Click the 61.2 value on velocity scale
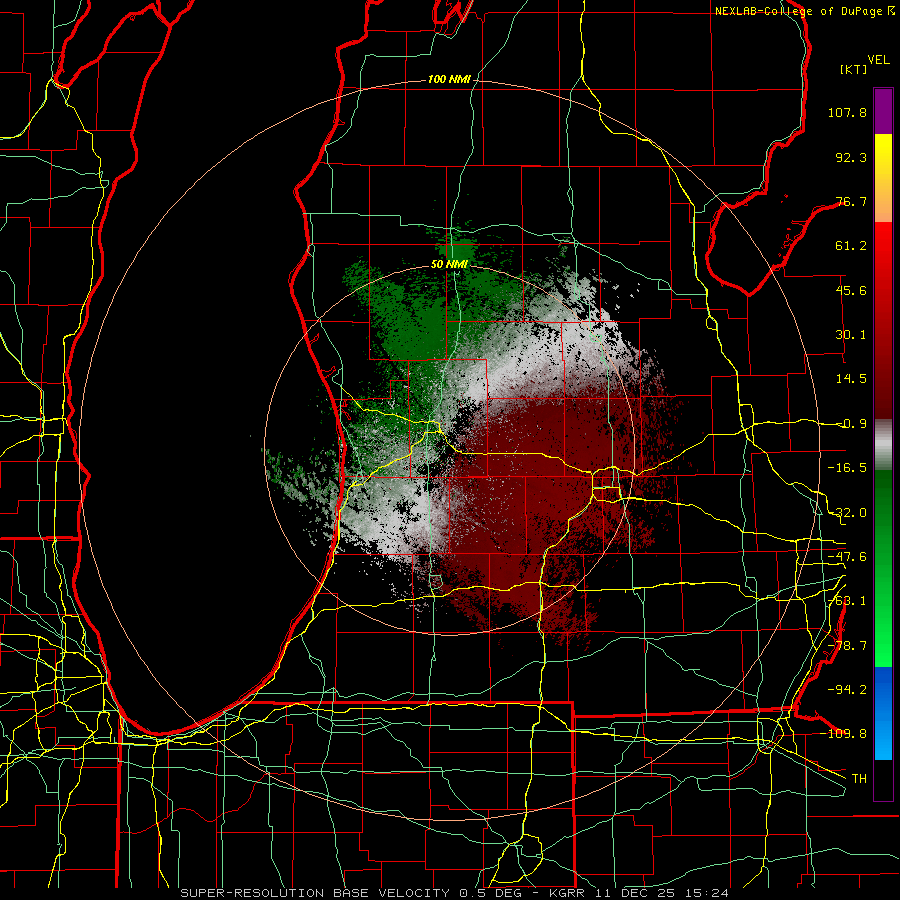 pyautogui.click(x=851, y=246)
